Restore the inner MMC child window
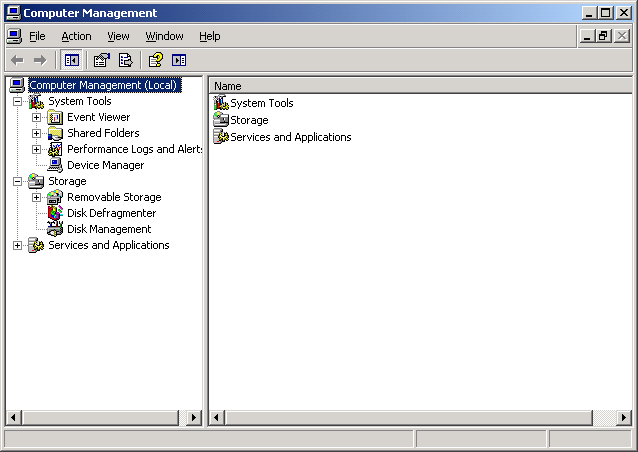 [x=603, y=36]
